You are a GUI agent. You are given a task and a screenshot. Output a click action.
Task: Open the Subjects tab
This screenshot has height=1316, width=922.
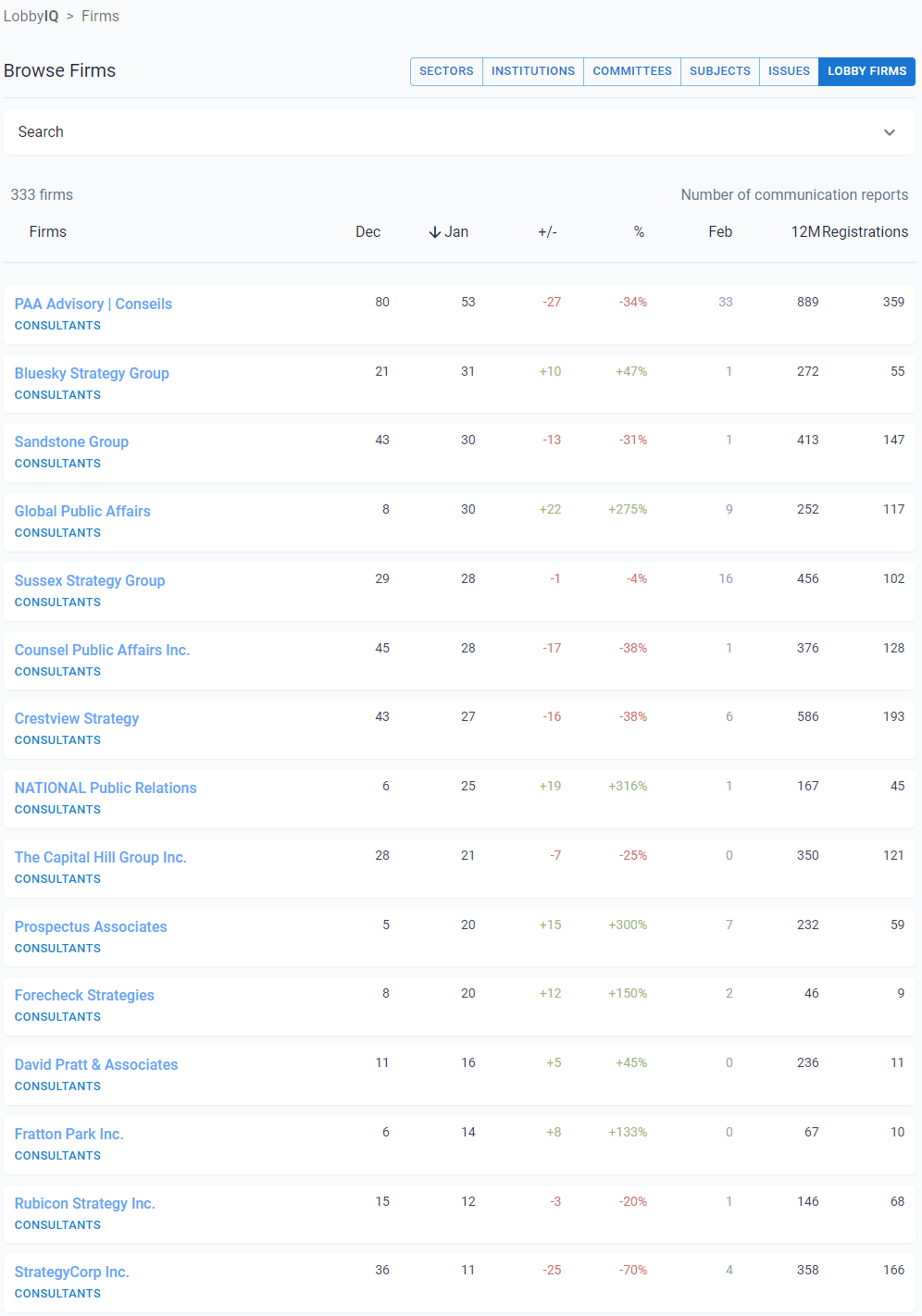(720, 71)
